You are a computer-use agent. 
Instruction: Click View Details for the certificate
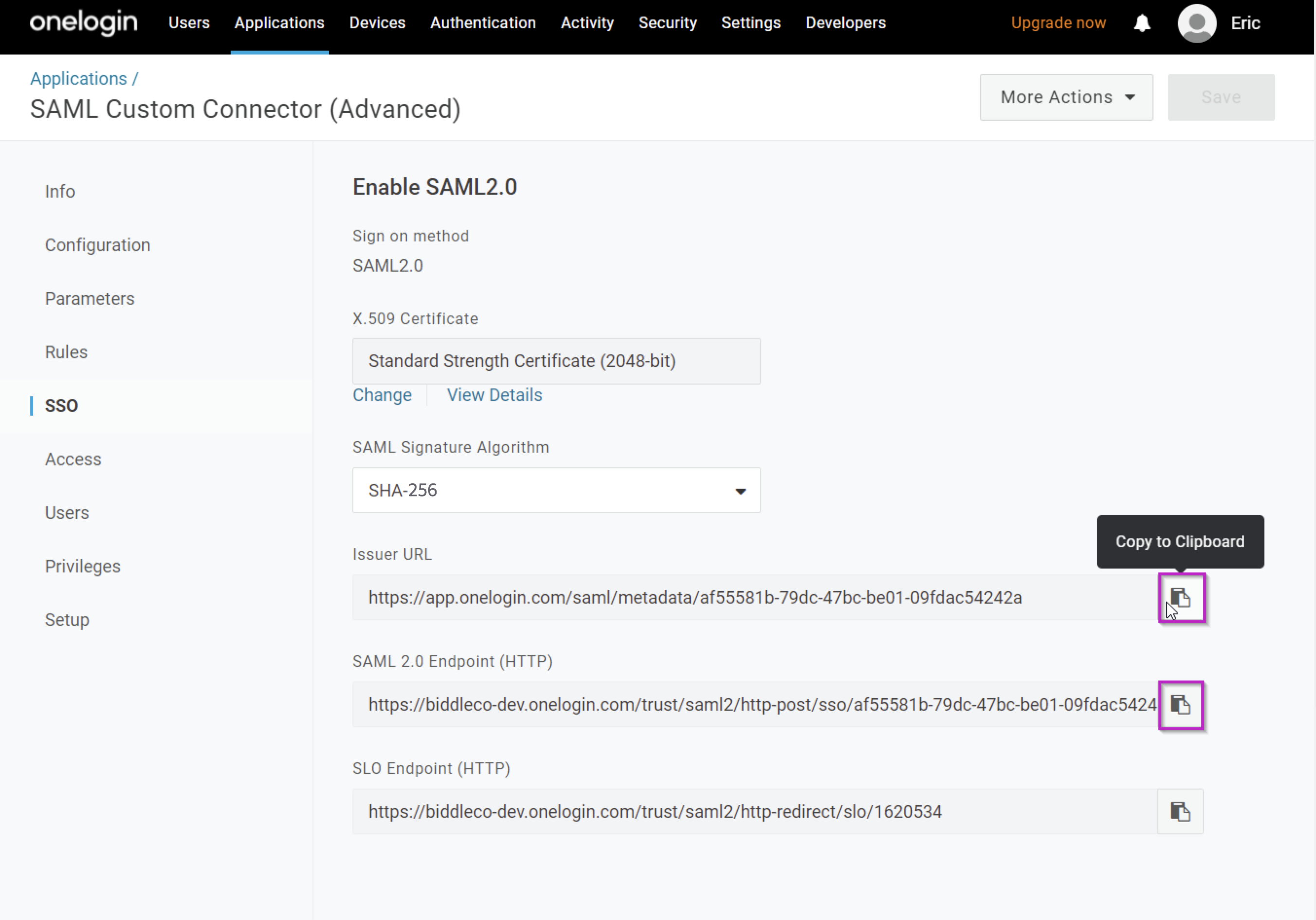(494, 395)
